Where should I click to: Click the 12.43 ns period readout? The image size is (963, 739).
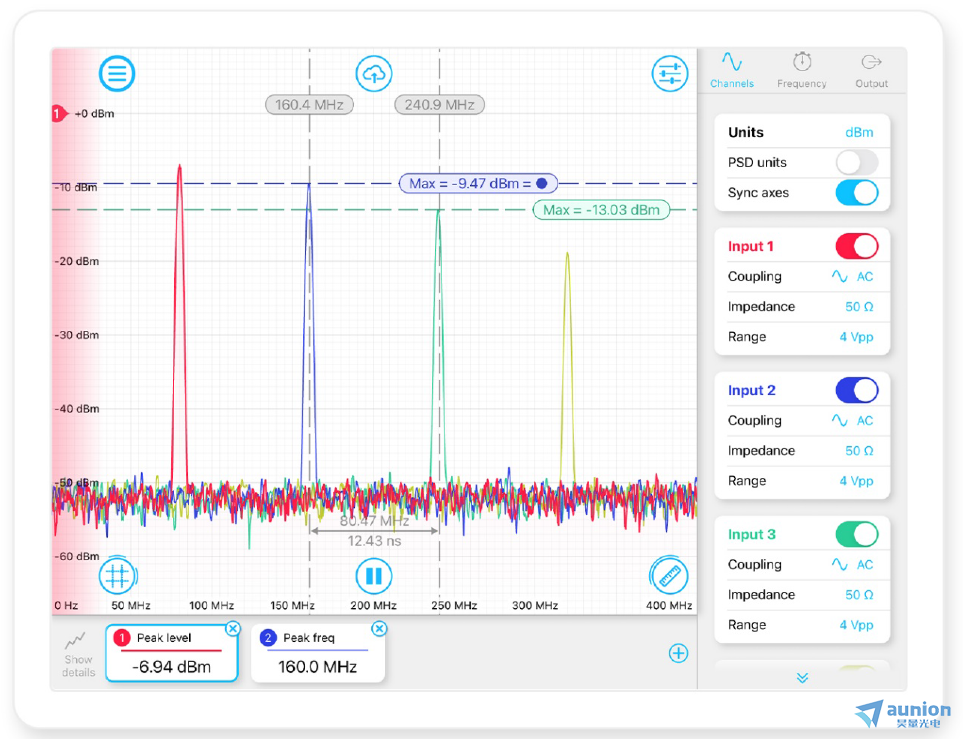tap(374, 541)
